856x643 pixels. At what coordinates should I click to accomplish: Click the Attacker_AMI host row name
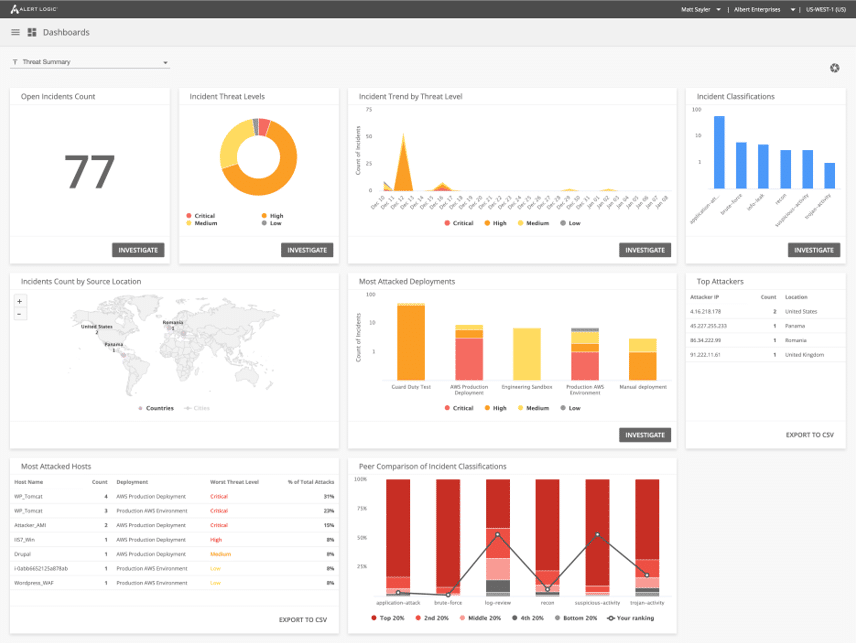click(x=30, y=525)
